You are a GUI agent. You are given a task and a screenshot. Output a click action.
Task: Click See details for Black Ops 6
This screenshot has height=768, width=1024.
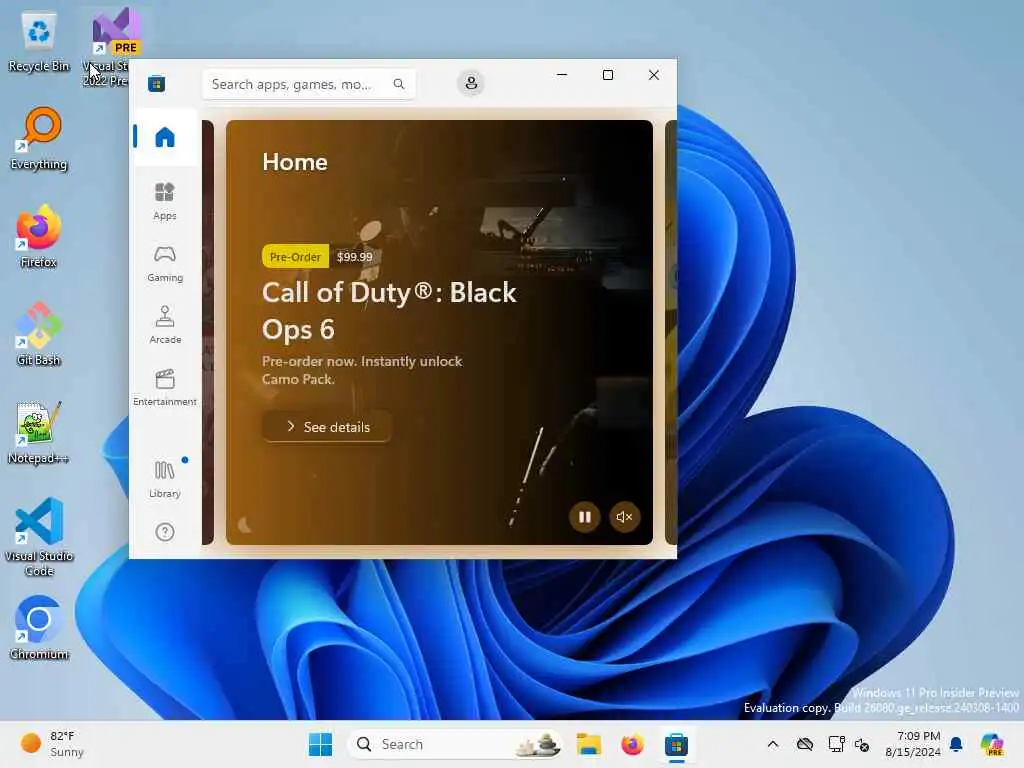tap(327, 427)
